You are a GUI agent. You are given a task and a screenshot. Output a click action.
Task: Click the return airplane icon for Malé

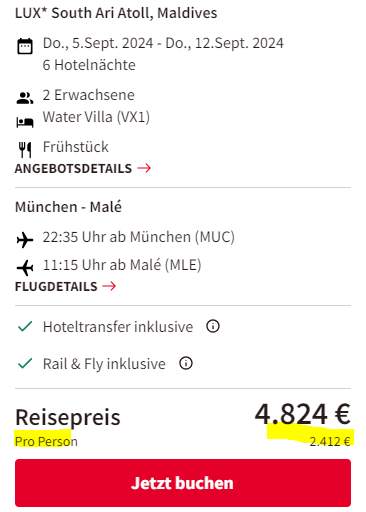tap(25, 268)
